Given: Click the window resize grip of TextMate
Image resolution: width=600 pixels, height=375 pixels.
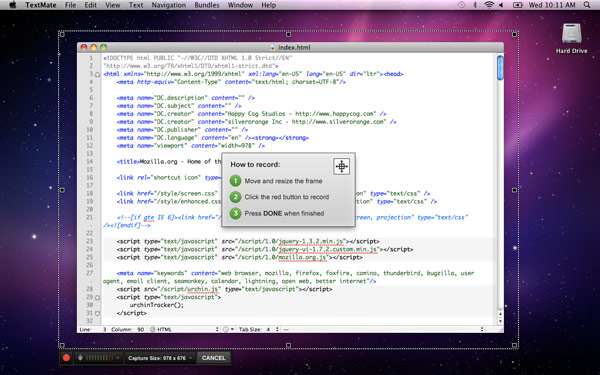Looking at the screenshot, I should coord(500,329).
